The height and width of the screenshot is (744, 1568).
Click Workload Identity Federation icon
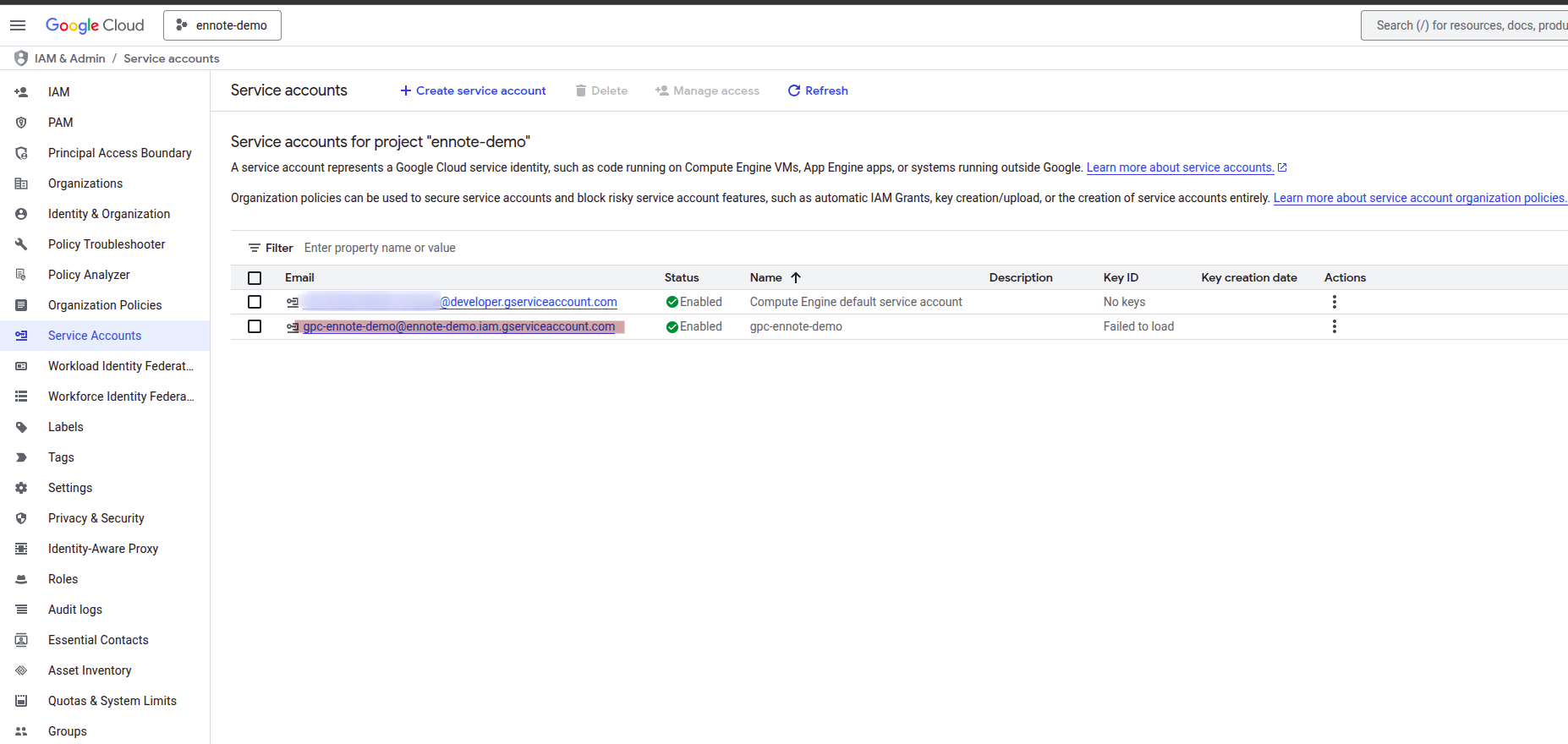pyautogui.click(x=21, y=366)
